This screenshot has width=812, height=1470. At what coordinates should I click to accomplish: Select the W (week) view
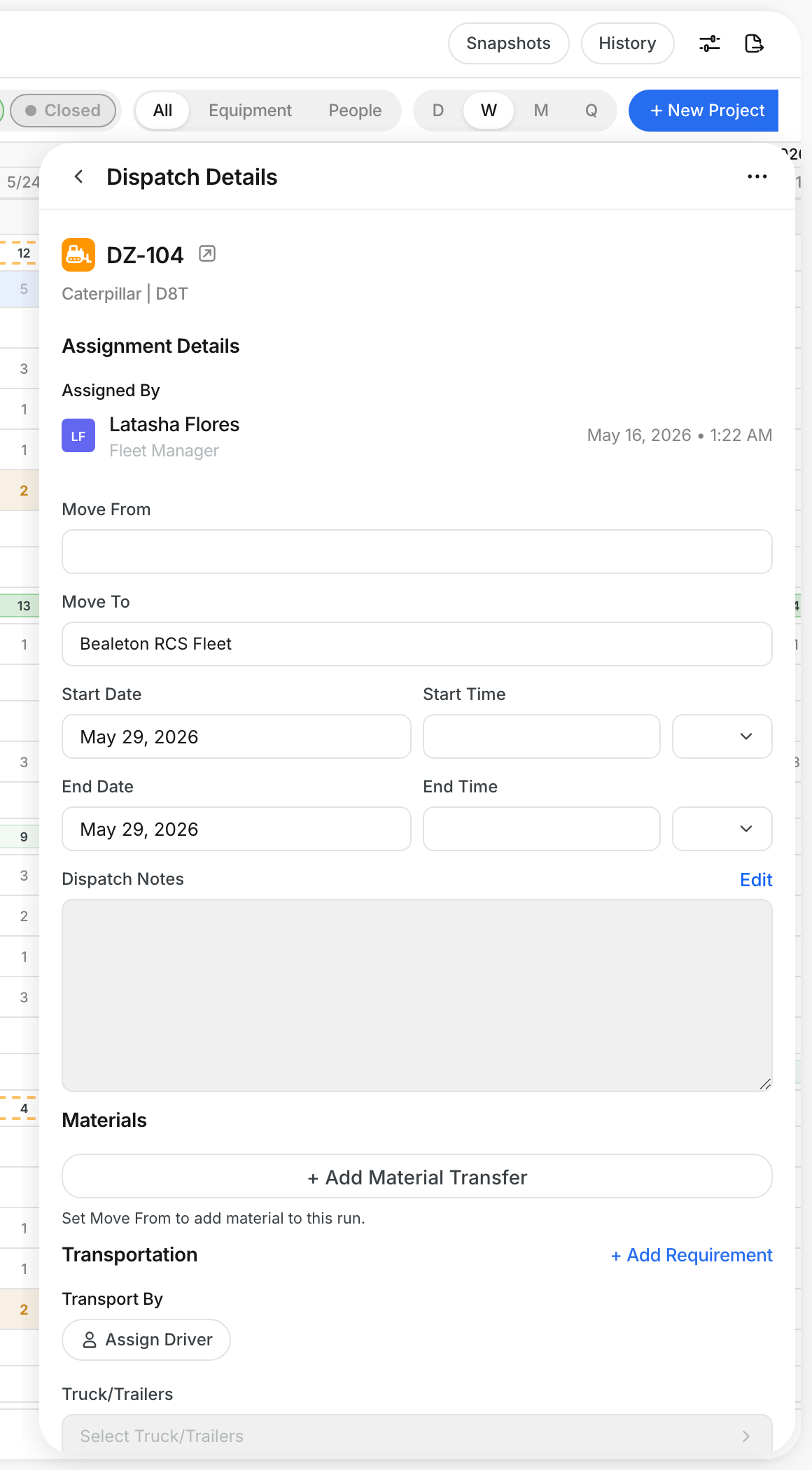[x=489, y=111]
